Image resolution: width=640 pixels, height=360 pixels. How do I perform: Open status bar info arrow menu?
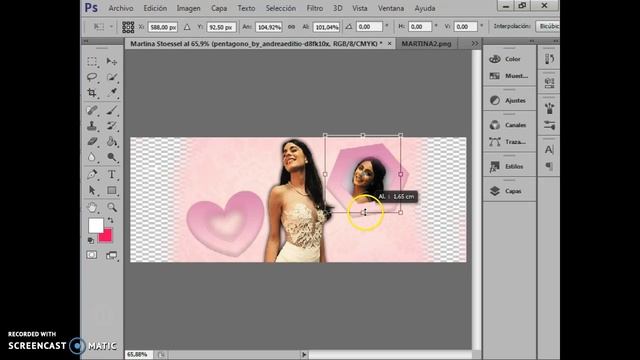tap(304, 355)
